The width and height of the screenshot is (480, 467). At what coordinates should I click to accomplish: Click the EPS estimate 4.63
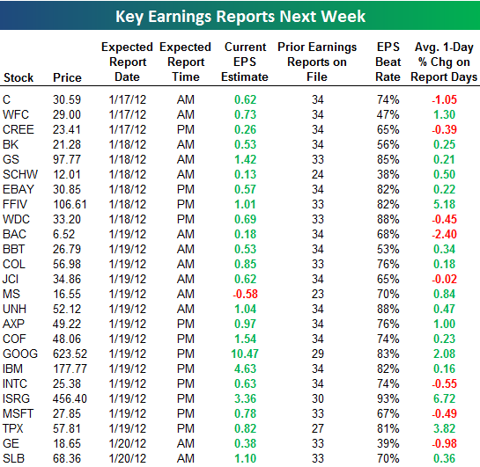tap(245, 369)
